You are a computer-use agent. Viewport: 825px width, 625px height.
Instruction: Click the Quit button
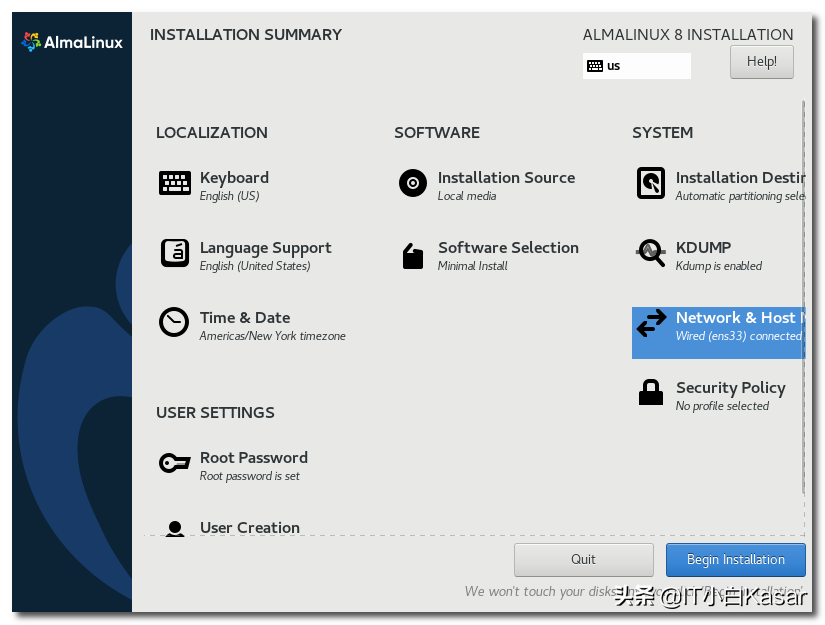[583, 560]
